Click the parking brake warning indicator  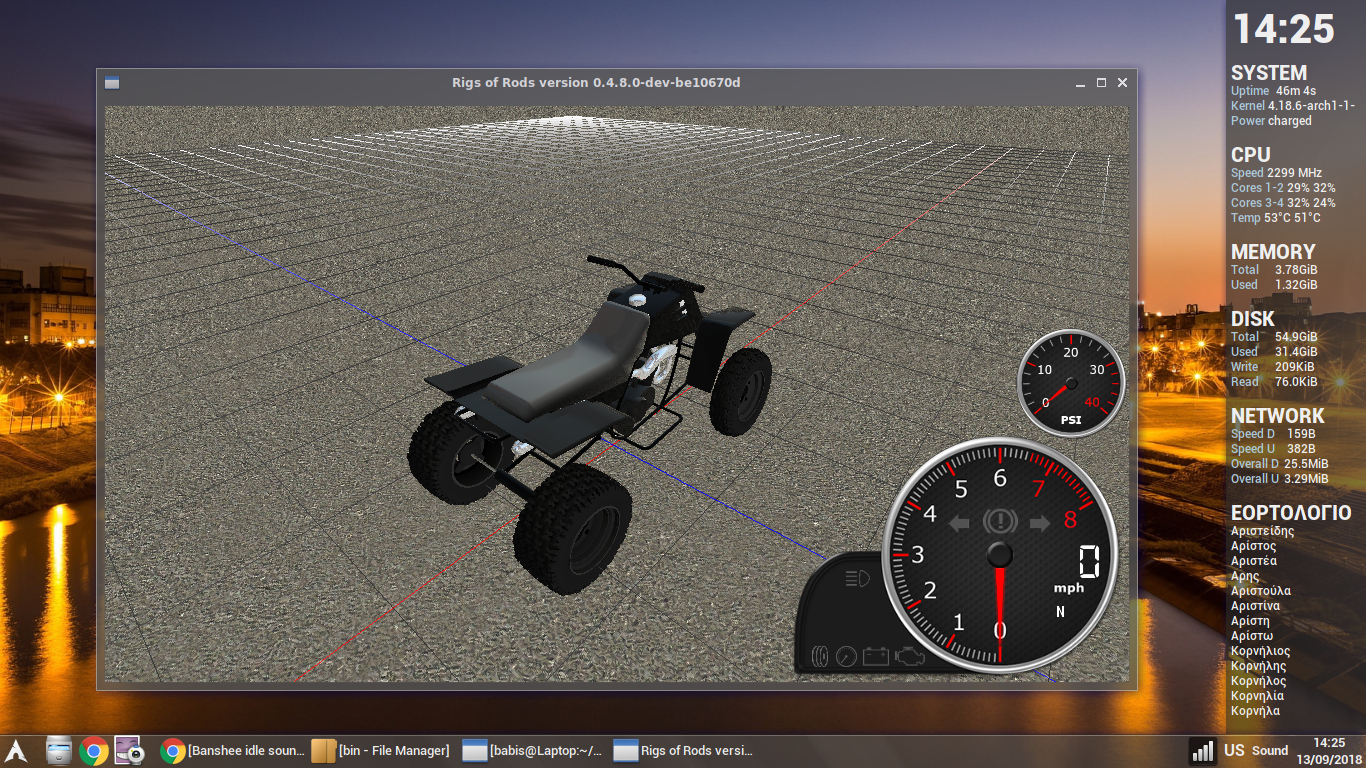click(x=1000, y=521)
